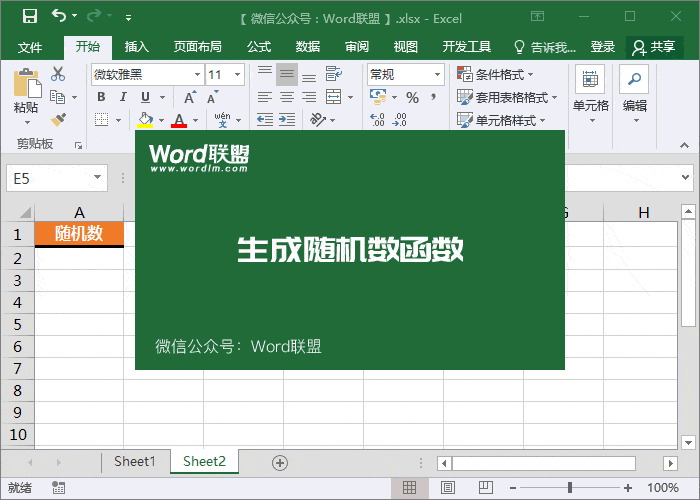Image resolution: width=700 pixels, height=500 pixels.
Task: Click the Cut scissors icon
Action: [58, 74]
